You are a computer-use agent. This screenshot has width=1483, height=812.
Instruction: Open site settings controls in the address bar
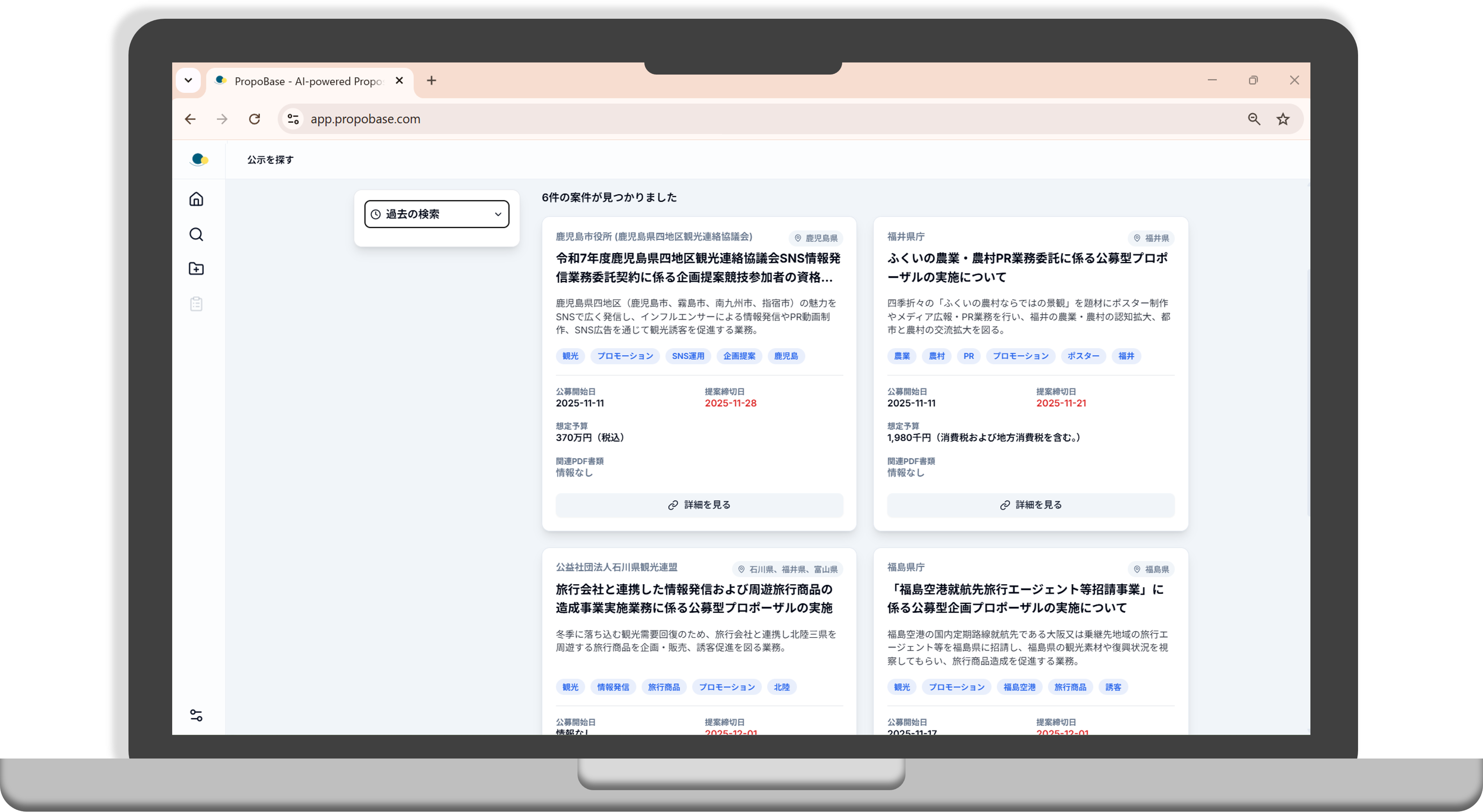[x=293, y=119]
